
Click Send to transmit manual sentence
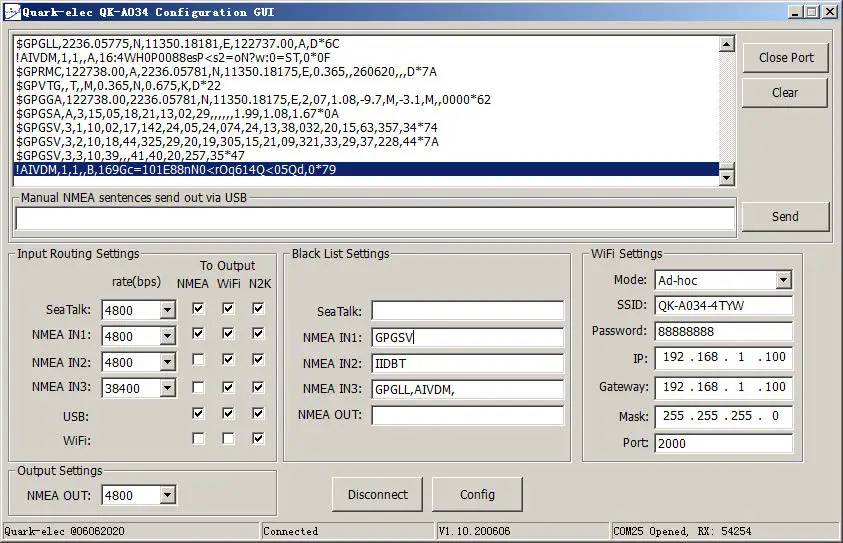tap(785, 217)
